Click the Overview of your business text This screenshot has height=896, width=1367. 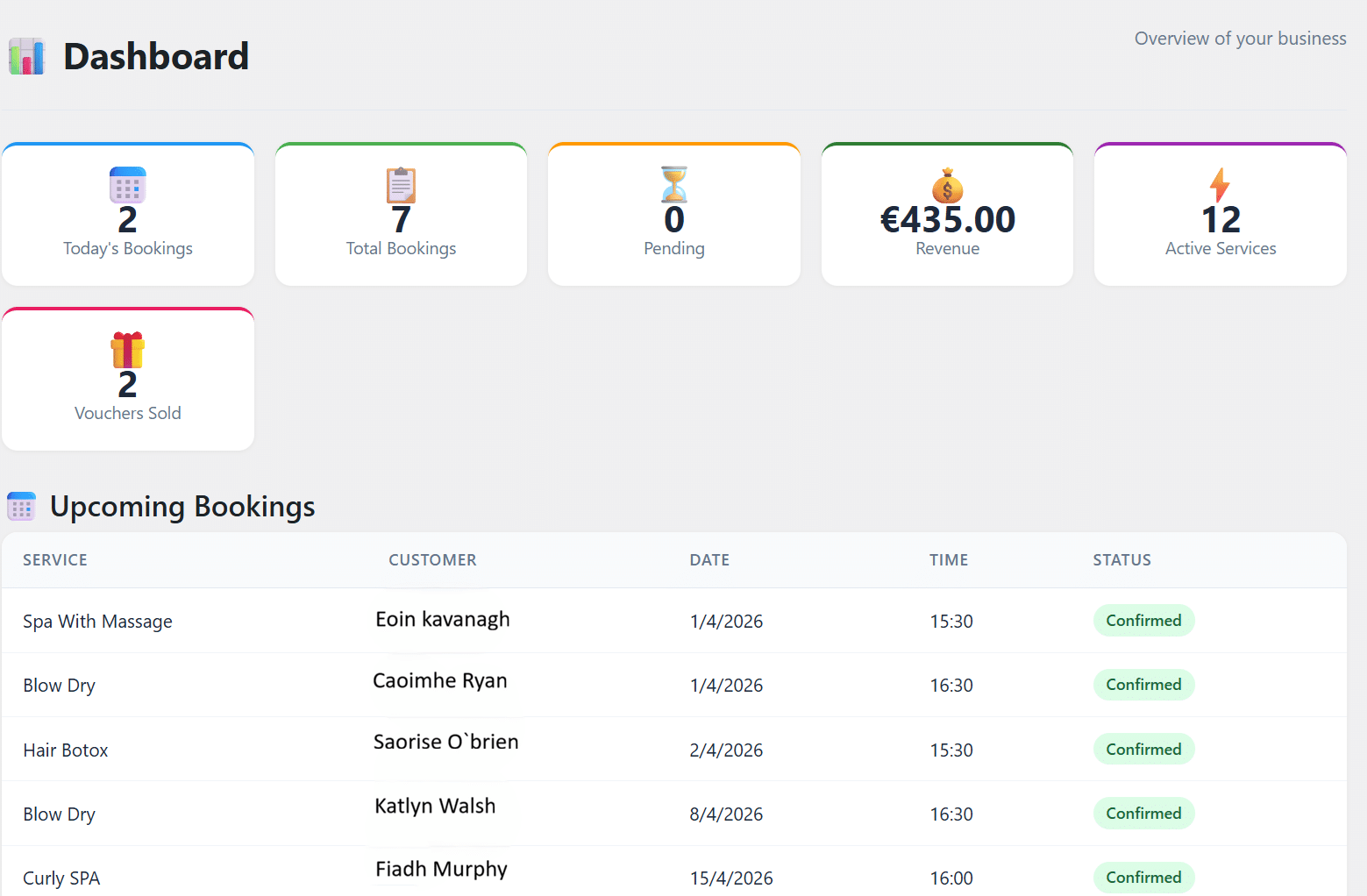coord(1239,38)
